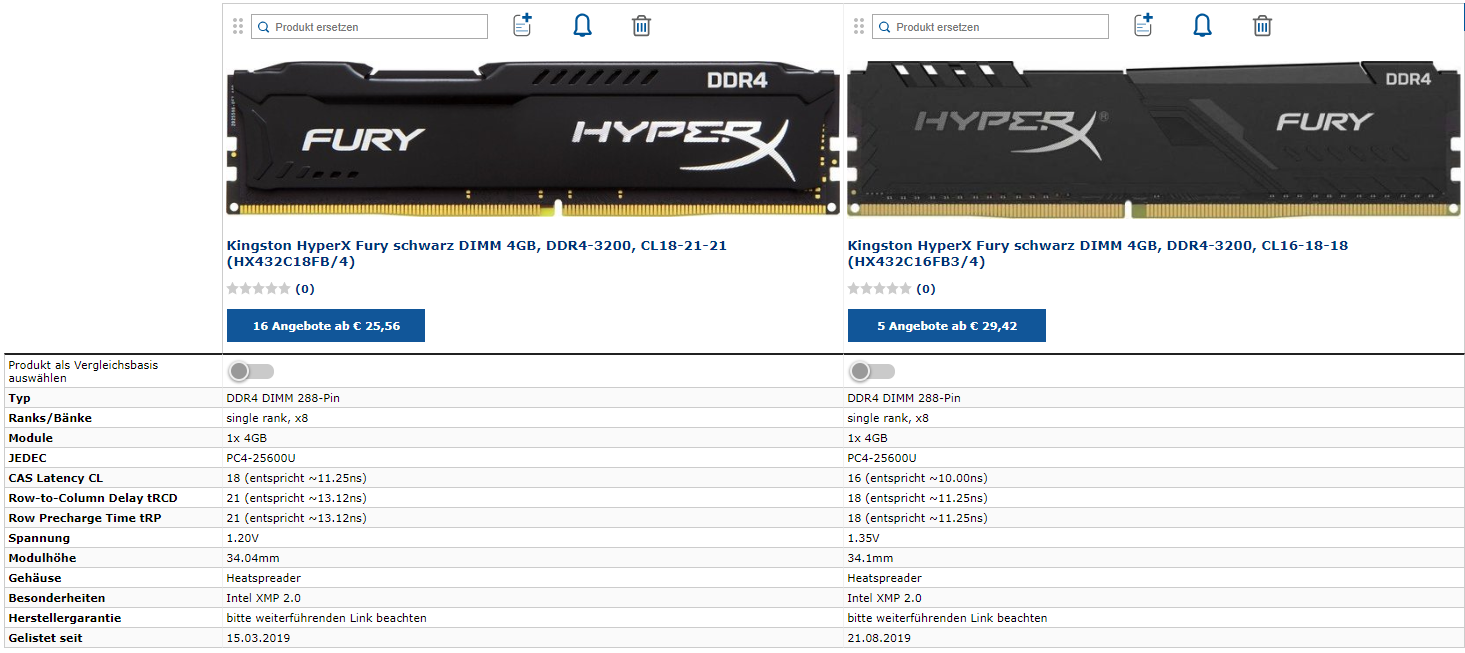Select '34.1mm' module height value
Viewport: 1465px width, 653px height.
[871, 558]
